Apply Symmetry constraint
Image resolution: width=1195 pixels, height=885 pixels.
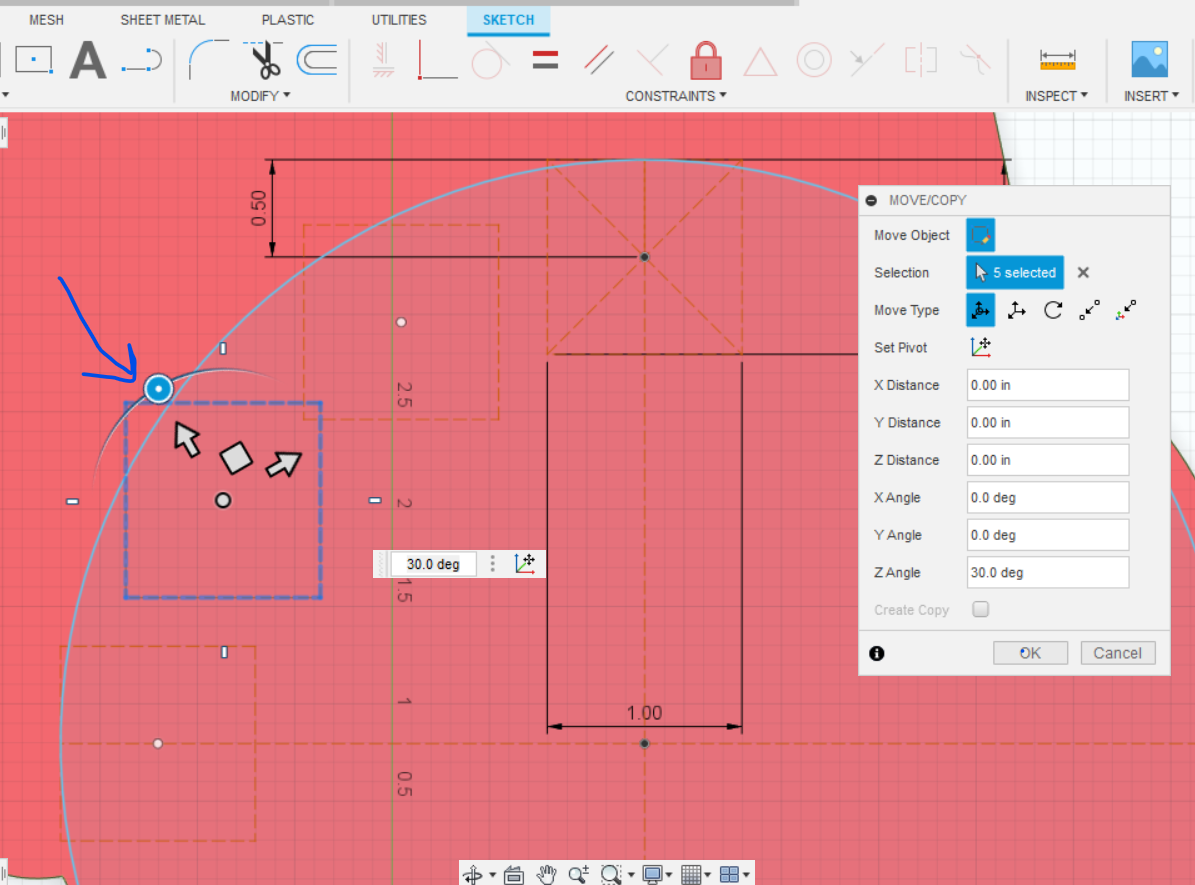(921, 60)
